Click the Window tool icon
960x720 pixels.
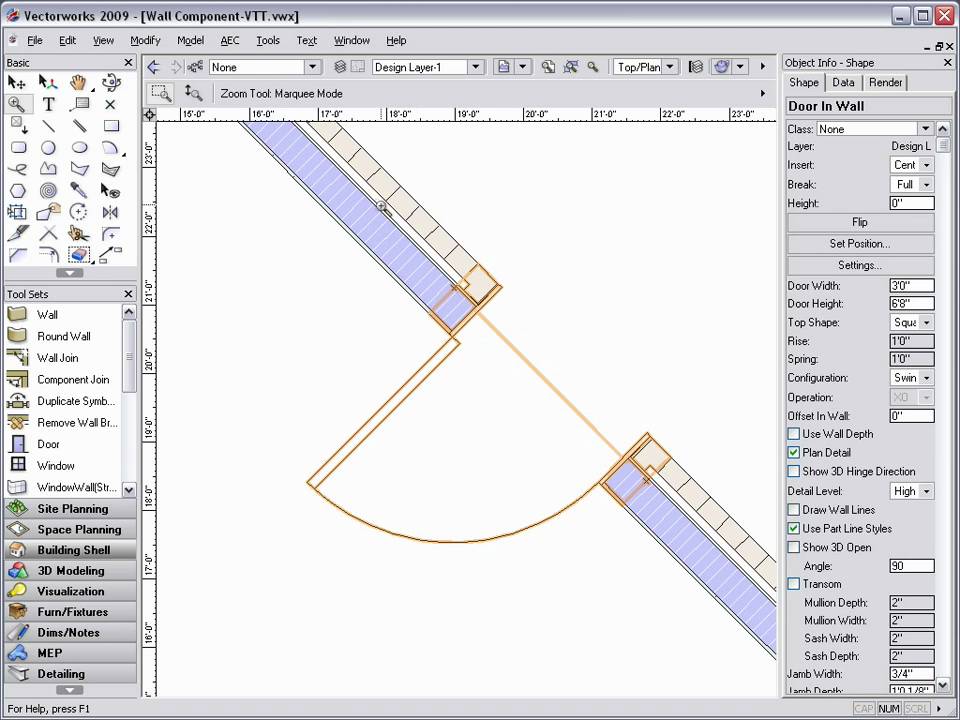coord(18,465)
